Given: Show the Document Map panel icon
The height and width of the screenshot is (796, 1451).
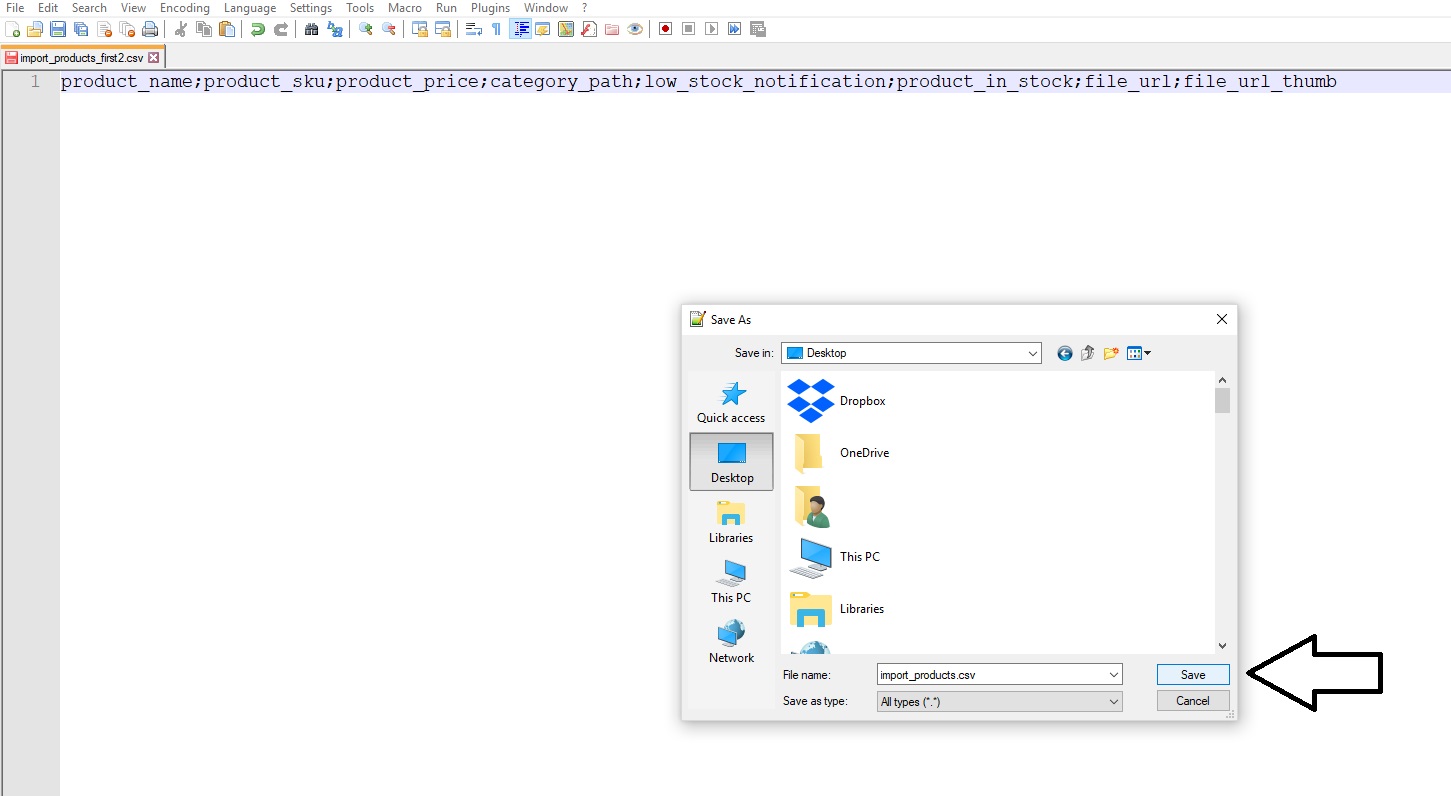Looking at the screenshot, I should tap(566, 29).
